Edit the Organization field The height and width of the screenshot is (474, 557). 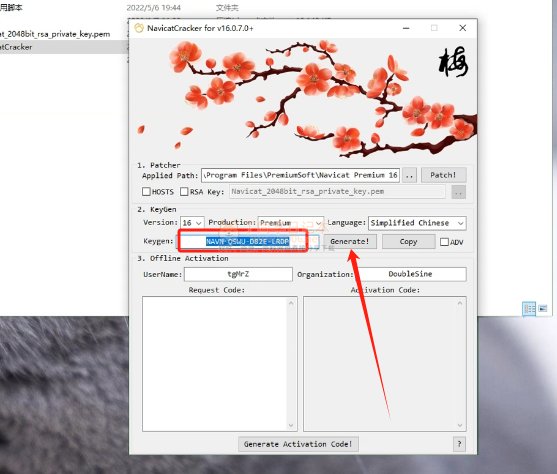410,274
